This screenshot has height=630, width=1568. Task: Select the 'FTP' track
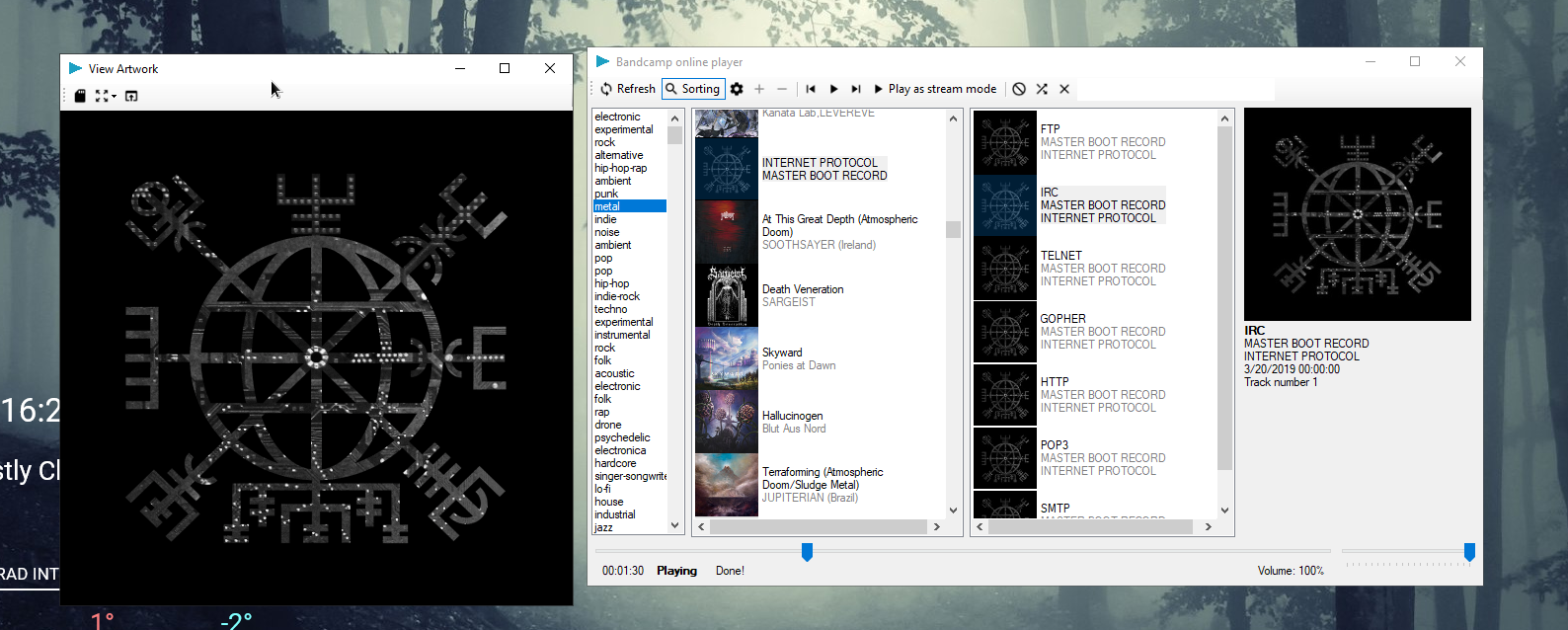coord(1095,142)
